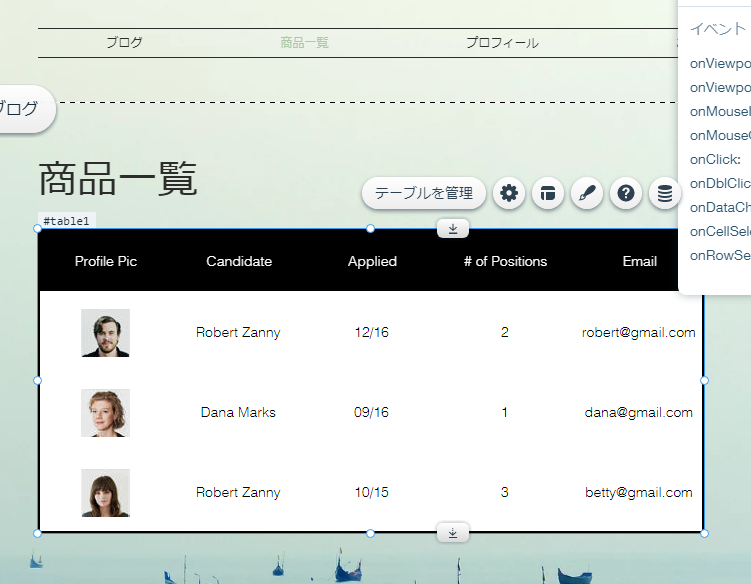The image size is (751, 584).
Task: Select Dana Marks' profile photo
Action: (x=105, y=413)
